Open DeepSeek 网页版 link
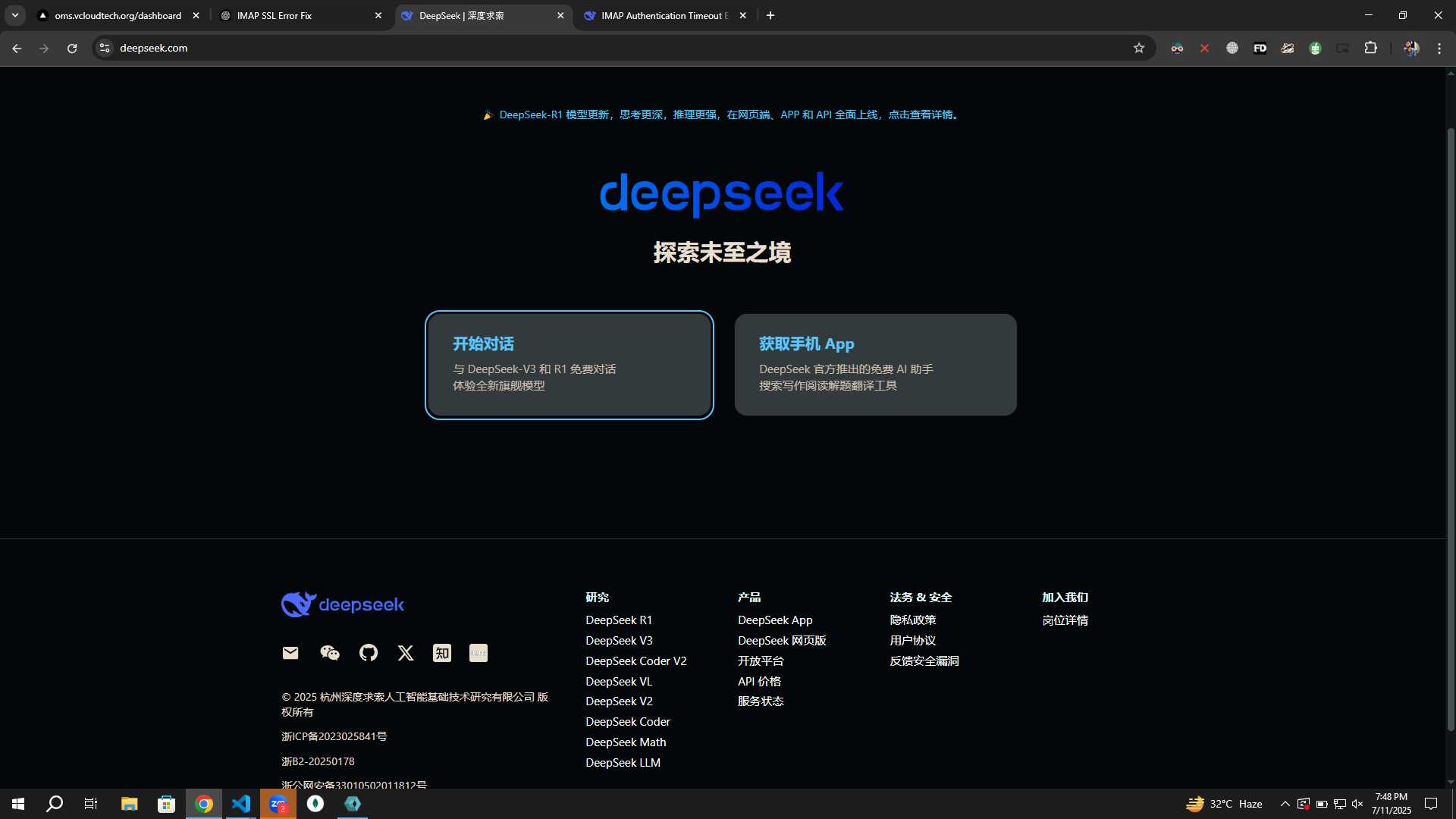Image resolution: width=1456 pixels, height=819 pixels. click(x=782, y=641)
